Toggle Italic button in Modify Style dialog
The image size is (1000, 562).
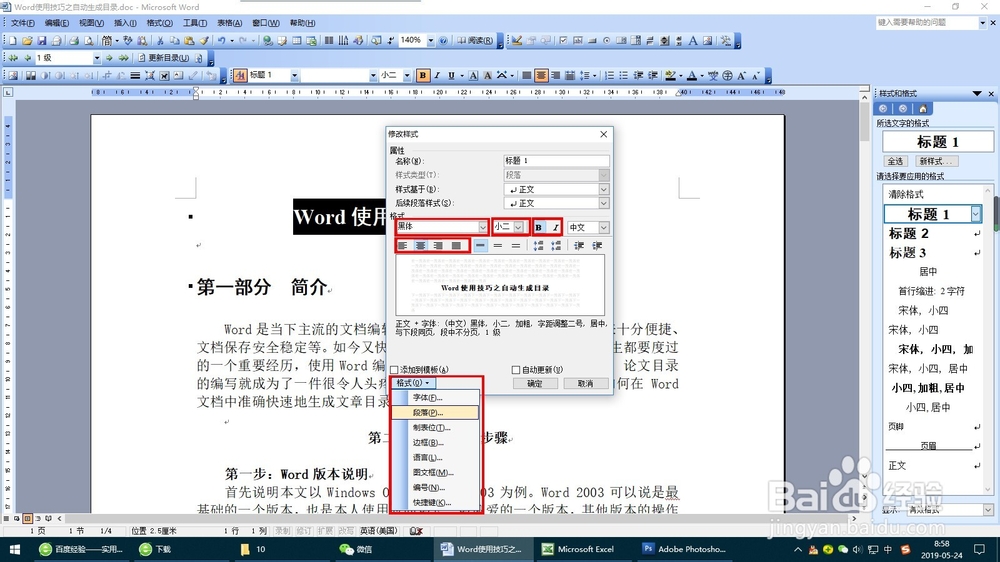click(555, 227)
